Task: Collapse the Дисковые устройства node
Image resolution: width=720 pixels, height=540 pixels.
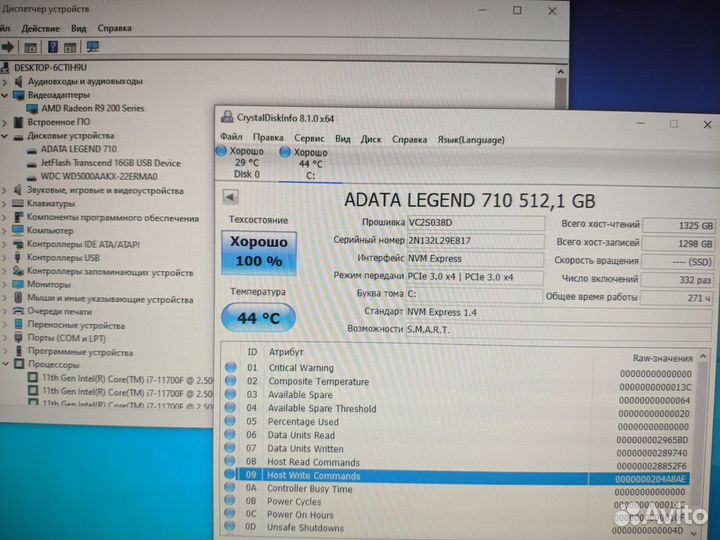Action: point(6,135)
